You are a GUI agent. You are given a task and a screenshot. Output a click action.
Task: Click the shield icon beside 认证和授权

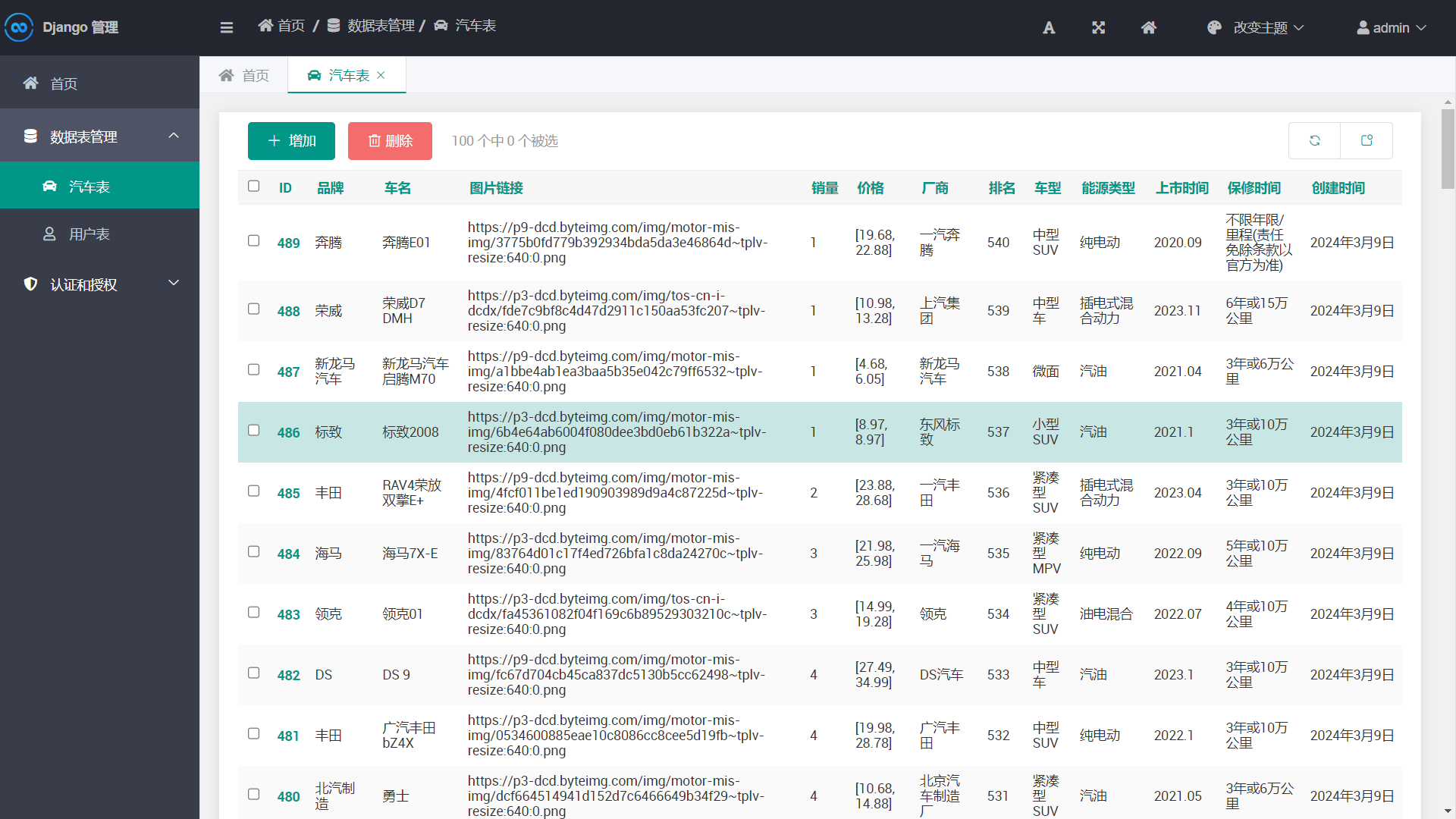[30, 284]
